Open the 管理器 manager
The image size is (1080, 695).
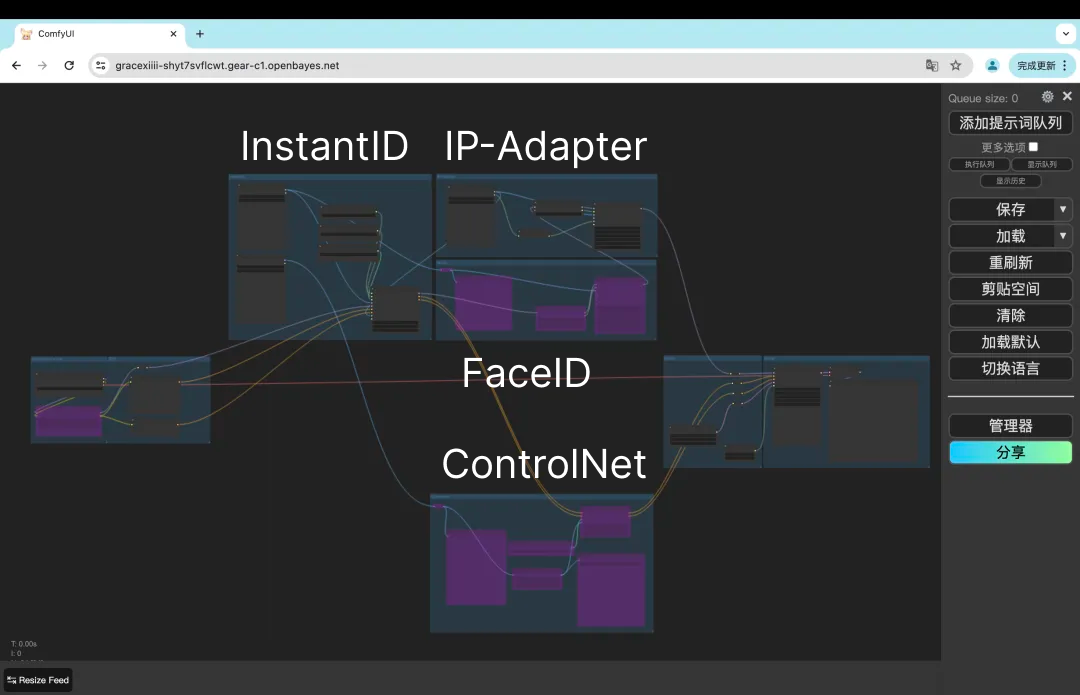1010,426
